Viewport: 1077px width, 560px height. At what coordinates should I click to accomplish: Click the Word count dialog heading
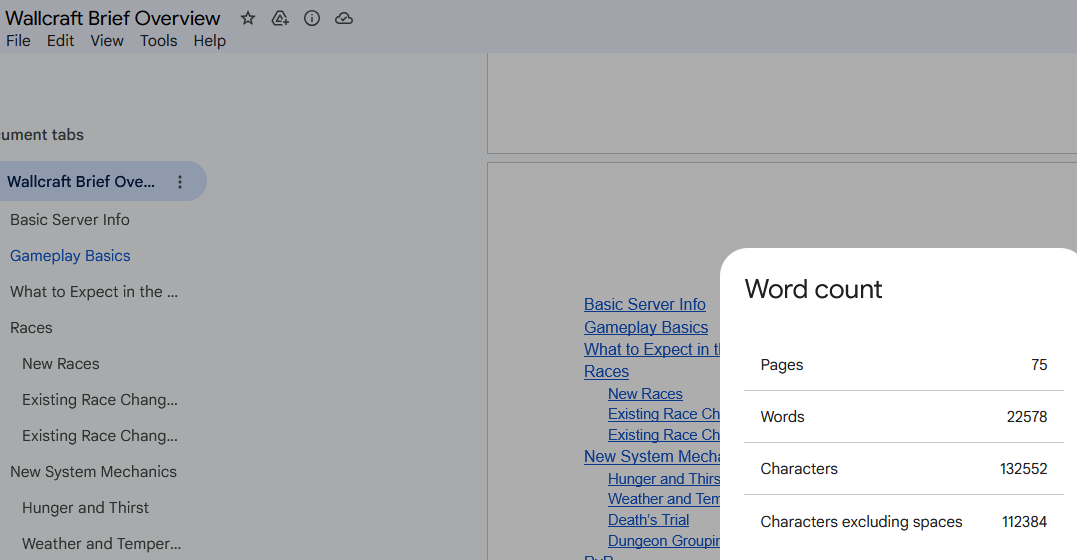tap(813, 289)
